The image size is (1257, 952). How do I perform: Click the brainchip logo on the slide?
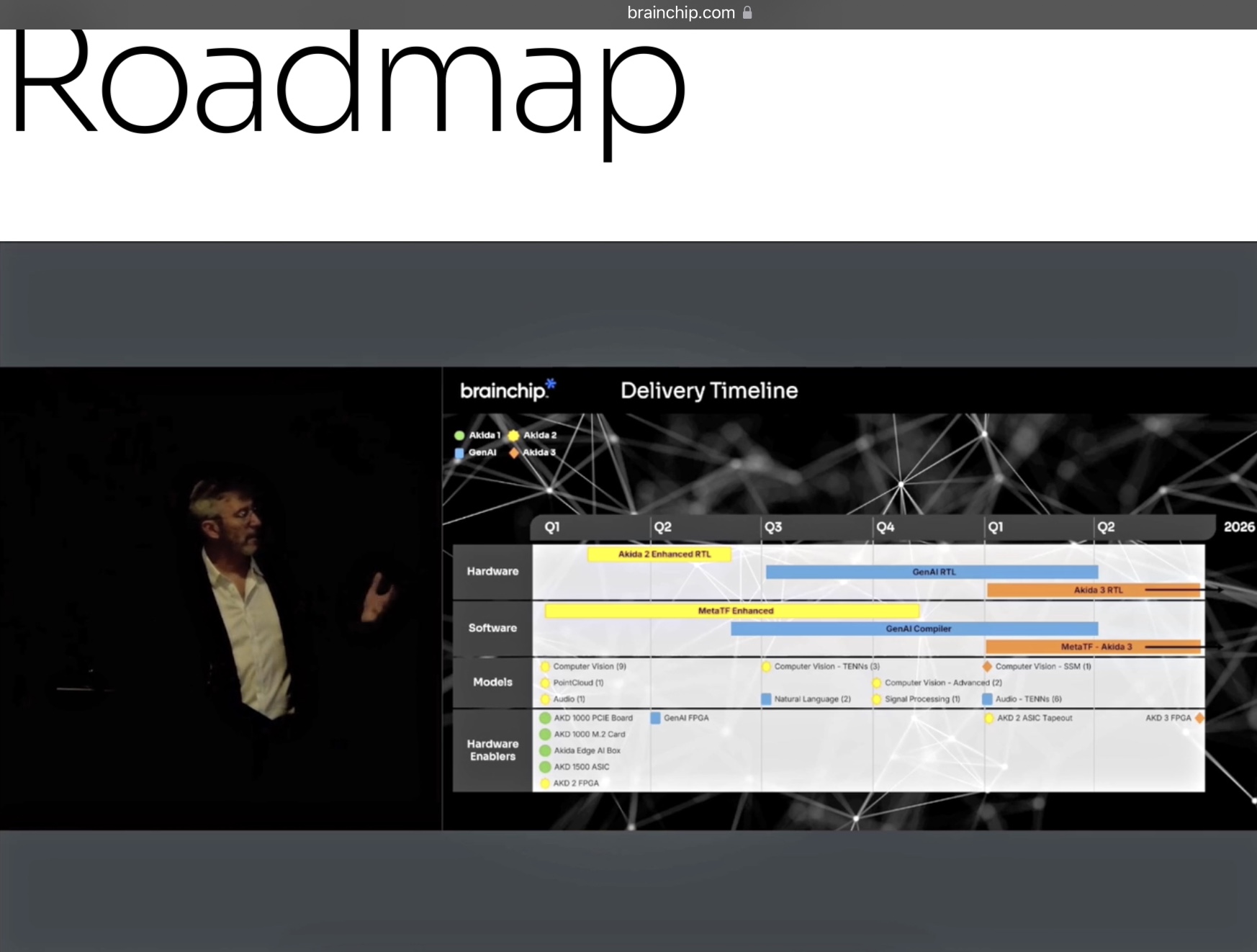[507, 390]
